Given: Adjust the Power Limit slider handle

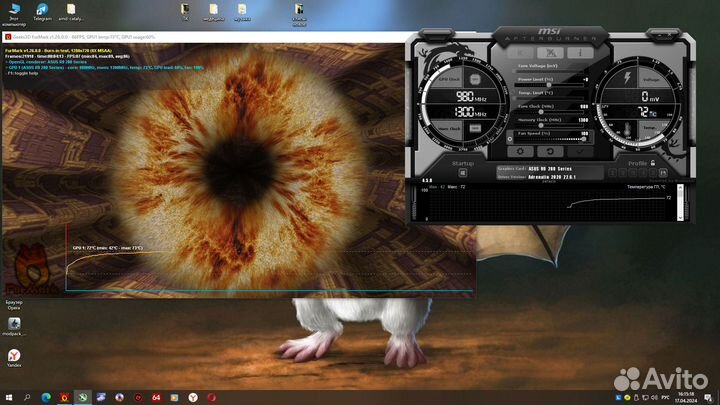Looking at the screenshot, I should click(x=549, y=85).
